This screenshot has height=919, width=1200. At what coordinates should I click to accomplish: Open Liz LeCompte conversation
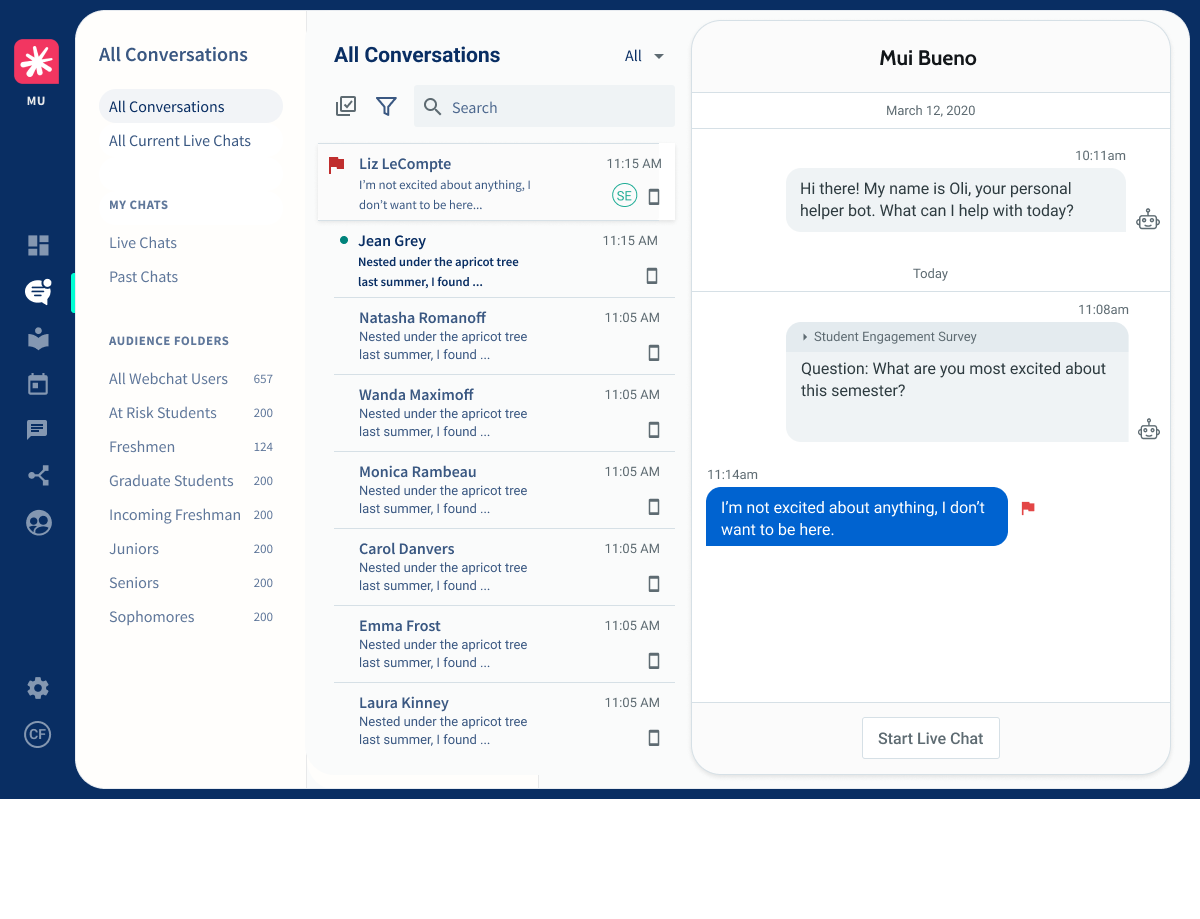[x=496, y=182]
